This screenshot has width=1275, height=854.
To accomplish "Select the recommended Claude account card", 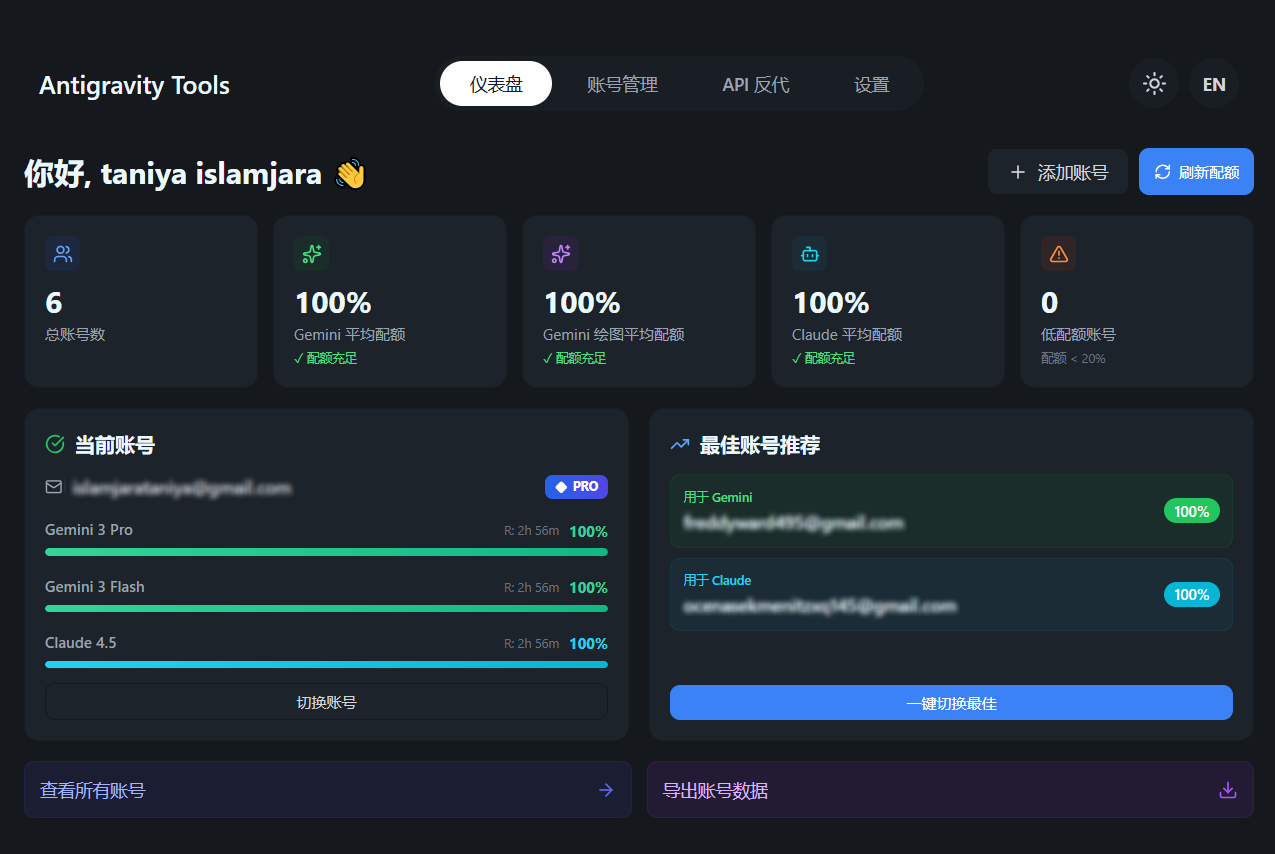I will pos(950,595).
